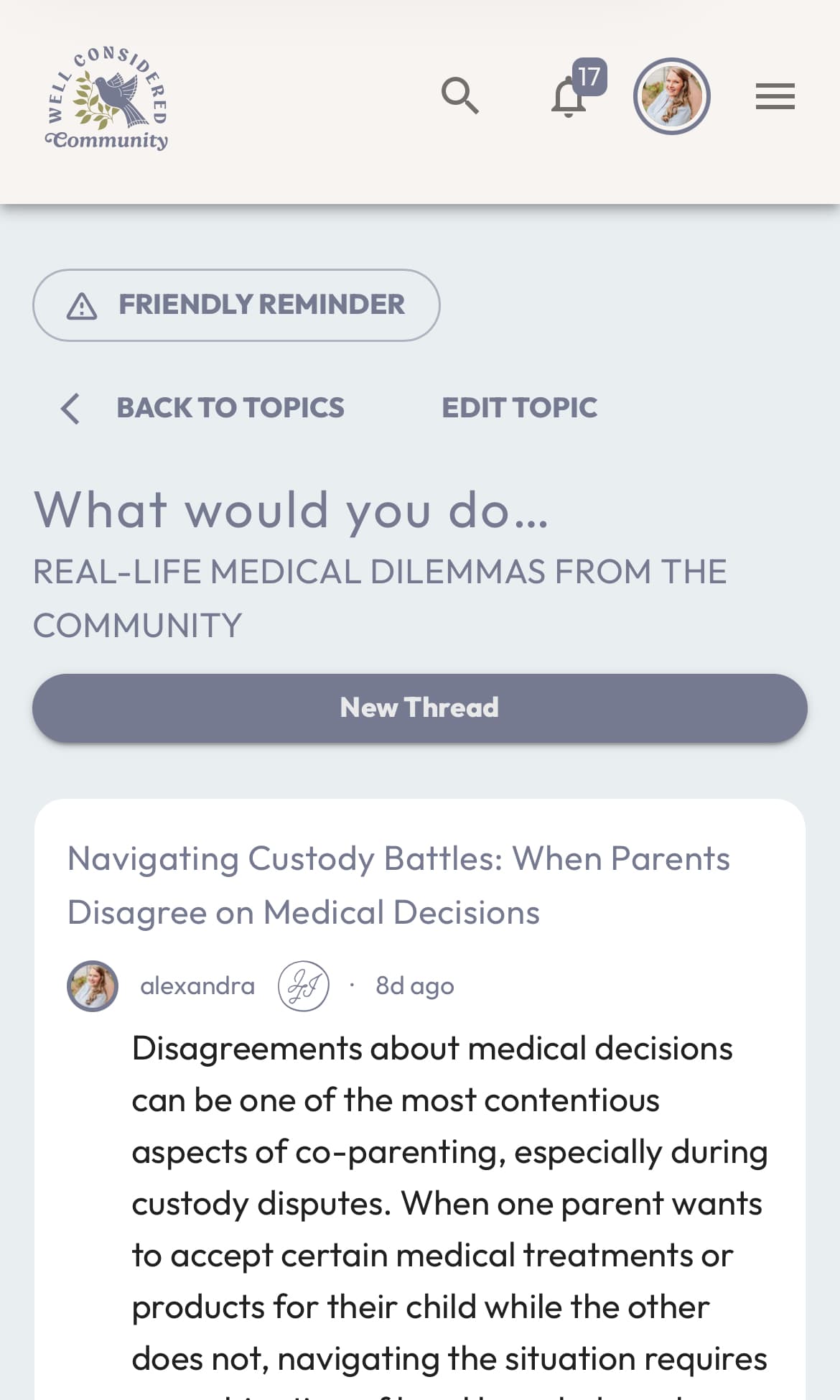Open the search magnifier icon

(x=460, y=96)
